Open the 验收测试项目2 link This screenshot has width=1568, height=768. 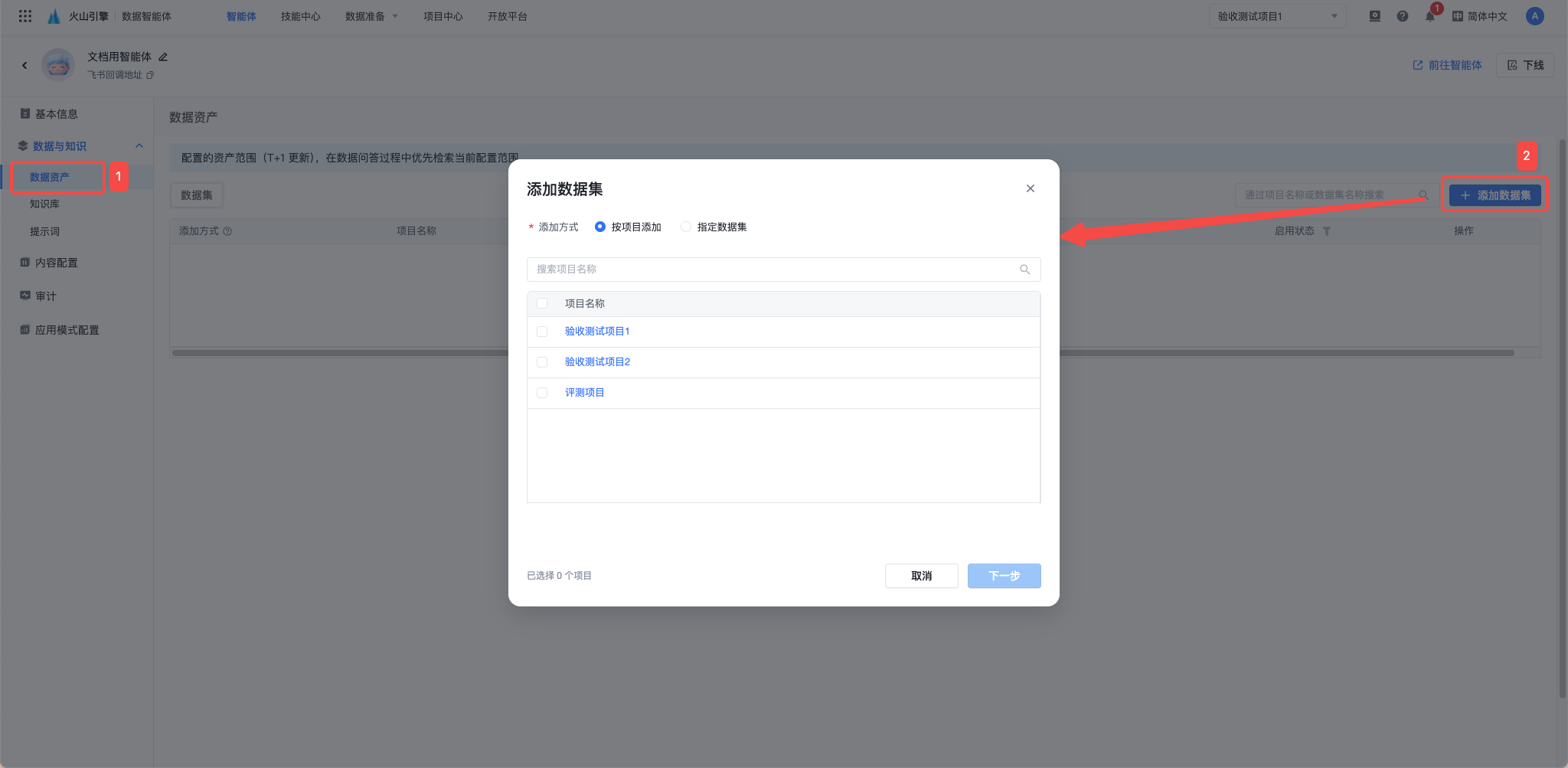[597, 362]
